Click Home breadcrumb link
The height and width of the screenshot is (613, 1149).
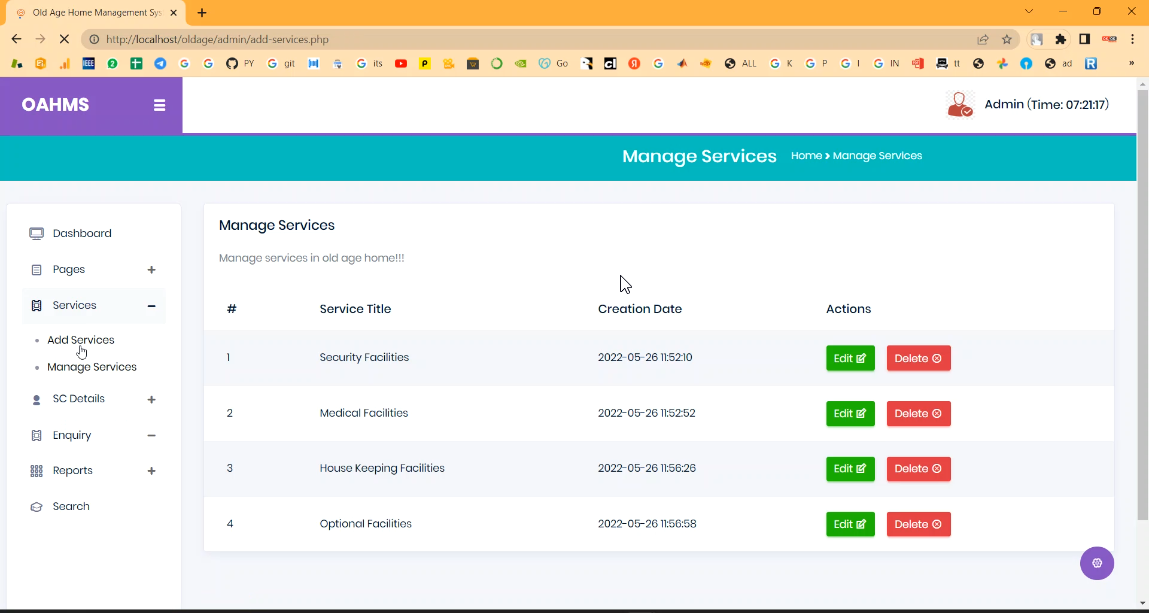tap(806, 156)
